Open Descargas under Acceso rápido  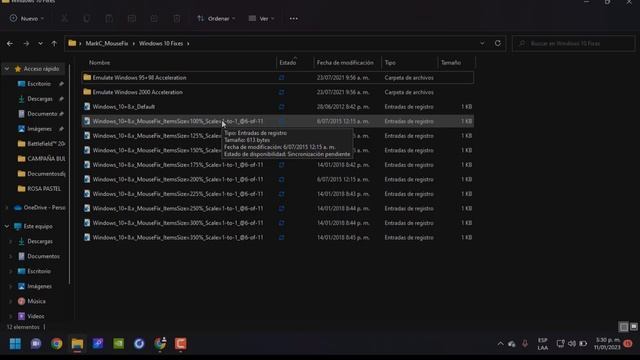pos(40,99)
